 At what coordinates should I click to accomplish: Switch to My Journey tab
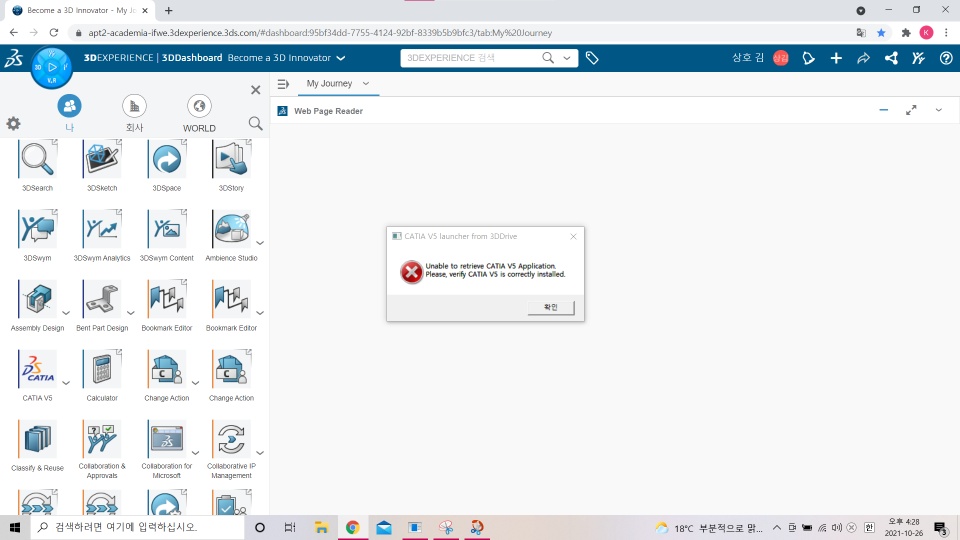pyautogui.click(x=329, y=83)
